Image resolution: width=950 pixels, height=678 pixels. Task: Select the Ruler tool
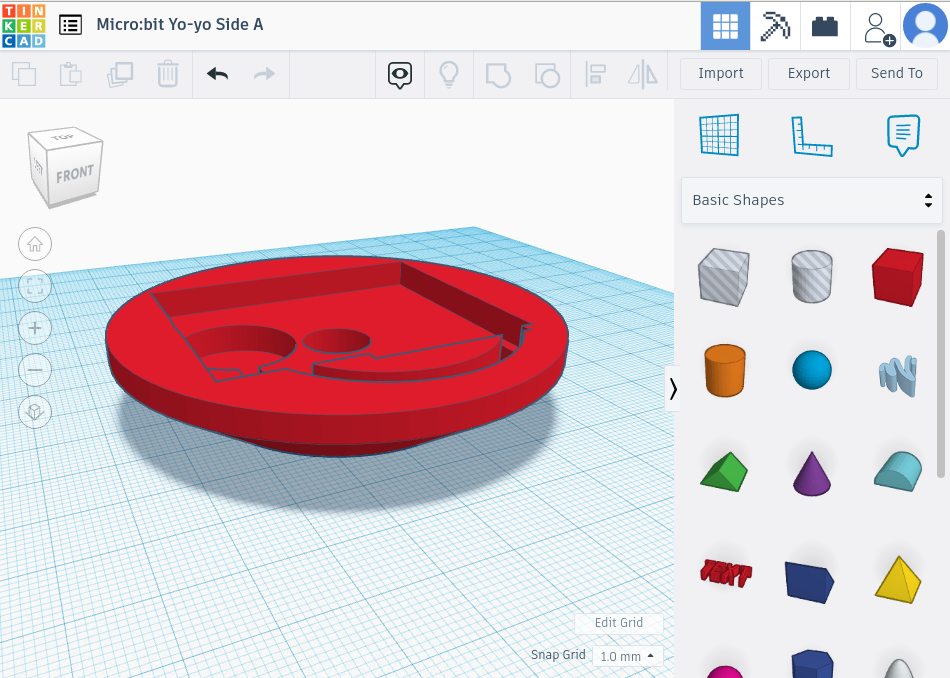(x=811, y=136)
